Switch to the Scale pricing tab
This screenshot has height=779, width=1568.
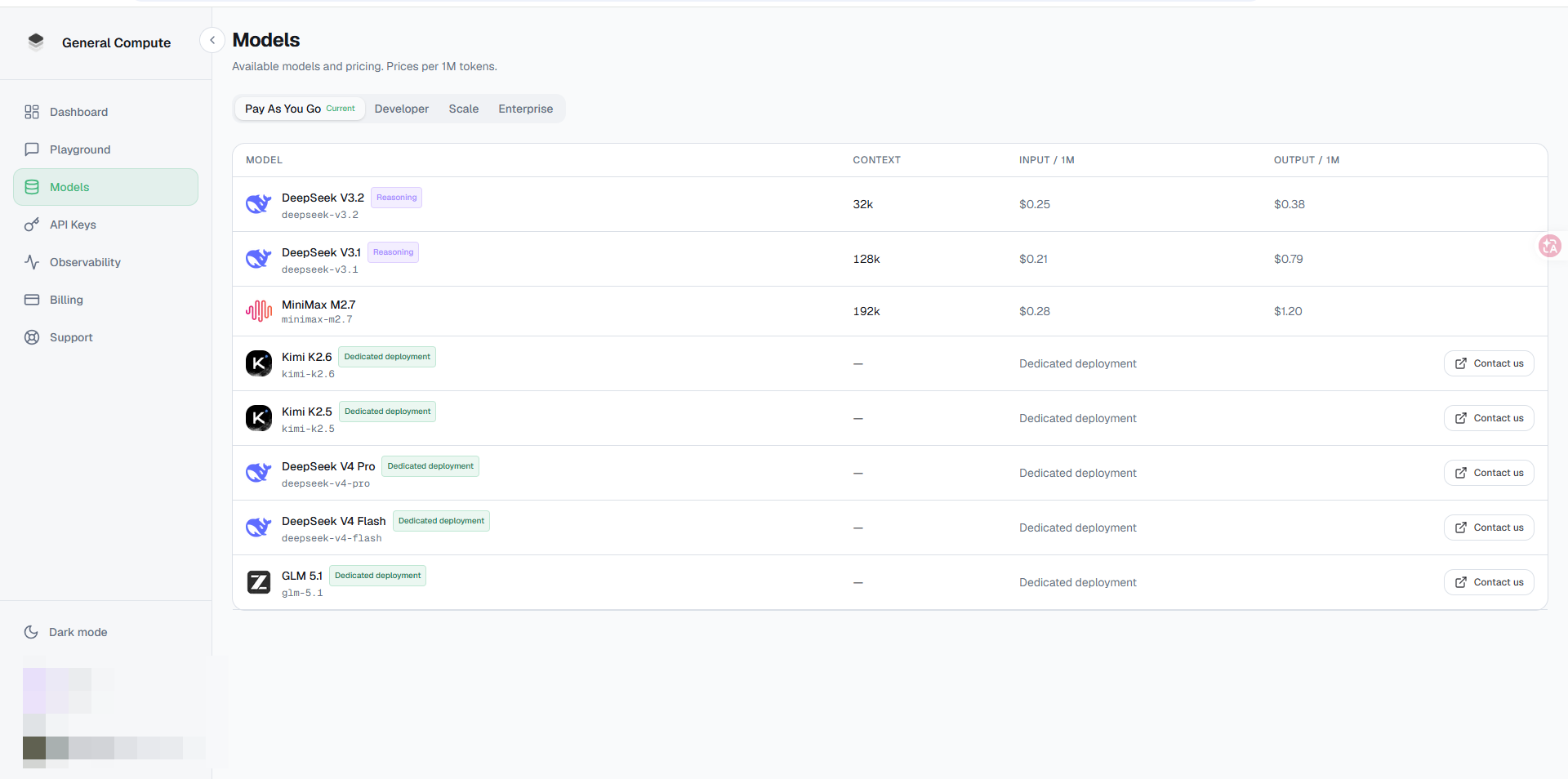(464, 109)
